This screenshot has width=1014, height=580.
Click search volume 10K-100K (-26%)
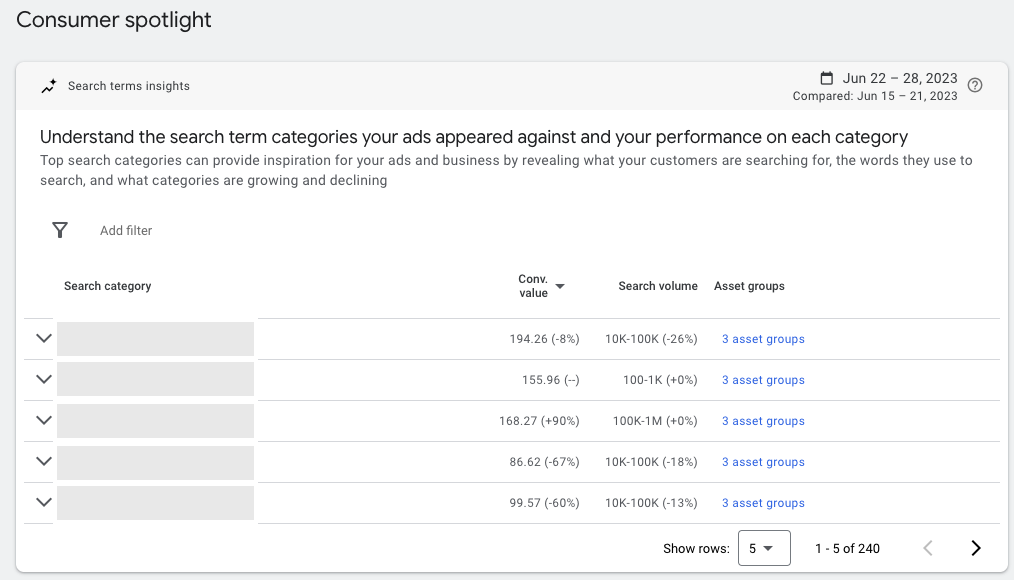[x=651, y=339]
